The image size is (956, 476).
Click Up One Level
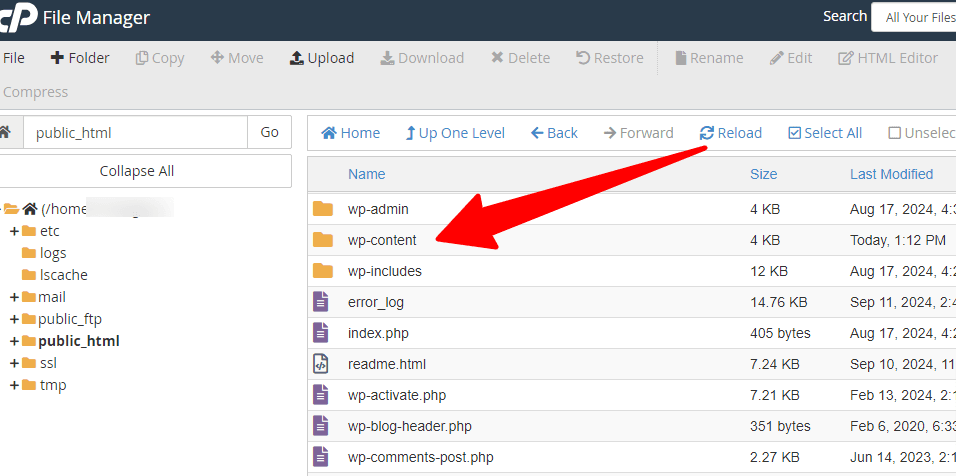455,133
